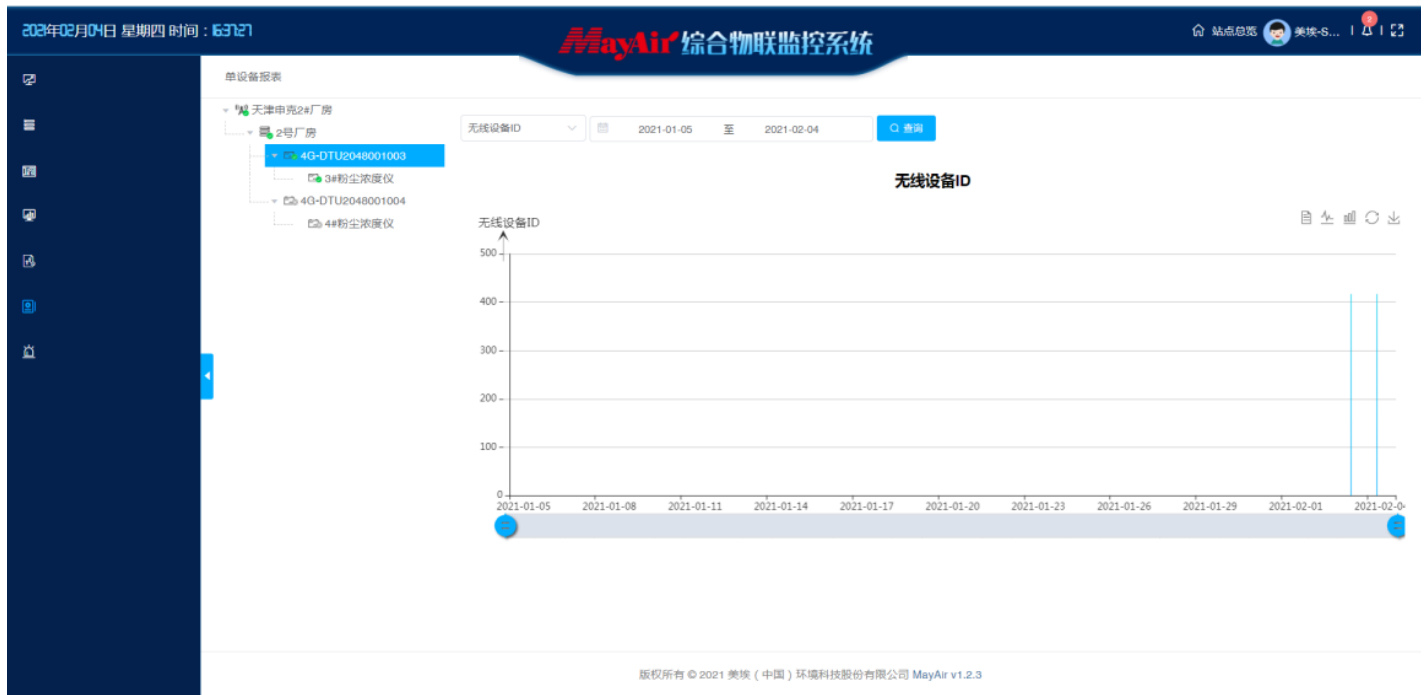The height and width of the screenshot is (695, 1428).
Task: Click x-axis label 2021-01-20
Action: coord(953,506)
